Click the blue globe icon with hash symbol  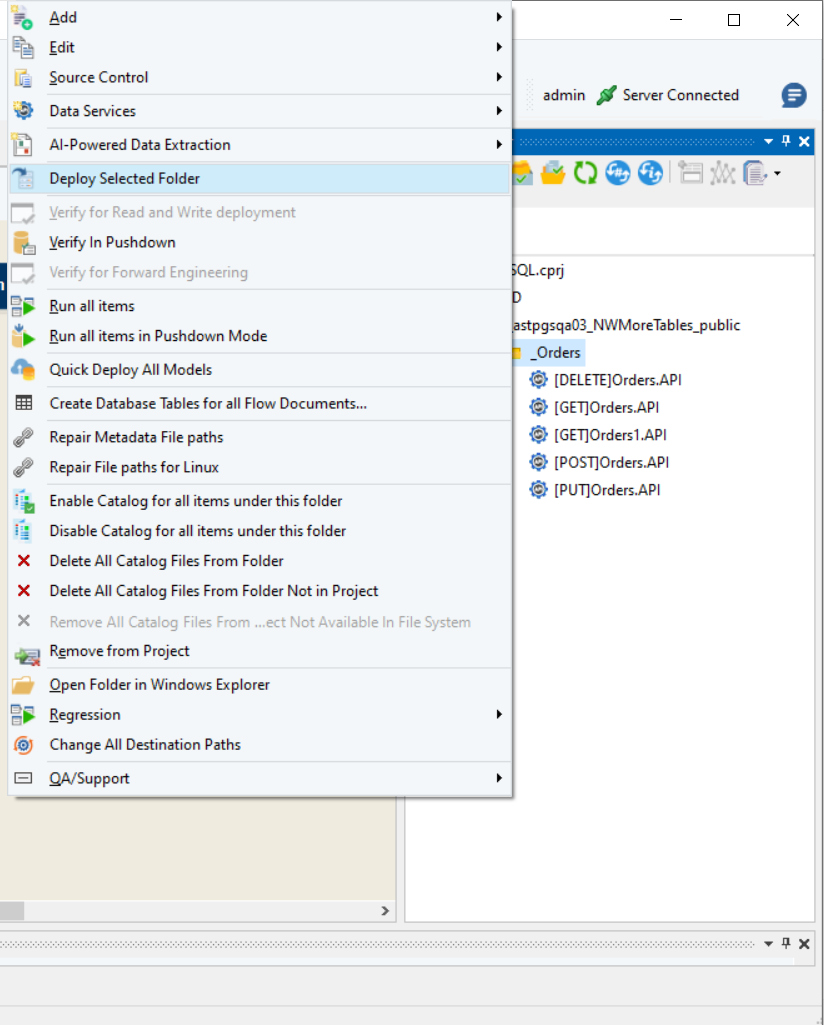coord(618,173)
